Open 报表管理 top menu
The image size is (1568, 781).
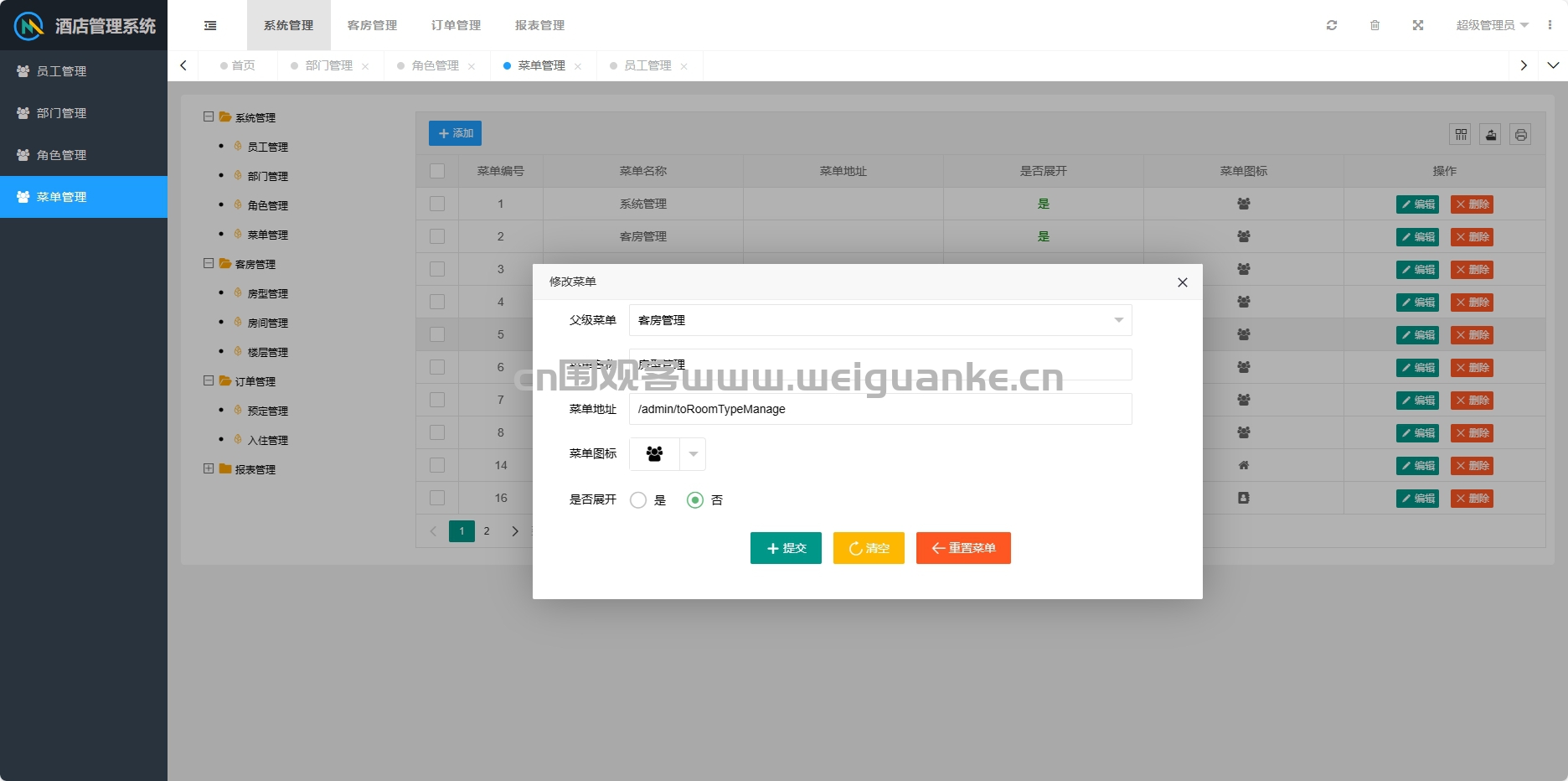point(540,25)
